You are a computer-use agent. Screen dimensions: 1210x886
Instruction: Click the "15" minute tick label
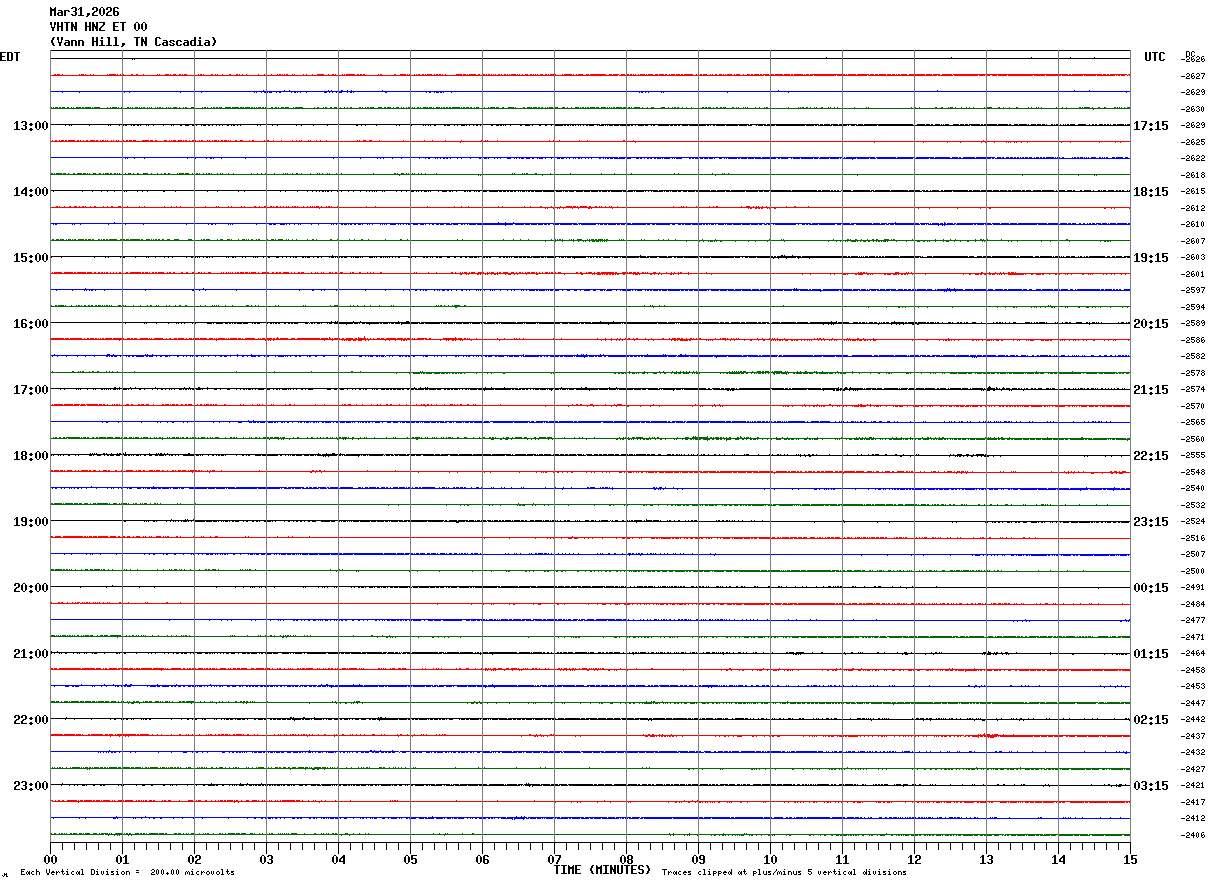click(1130, 859)
